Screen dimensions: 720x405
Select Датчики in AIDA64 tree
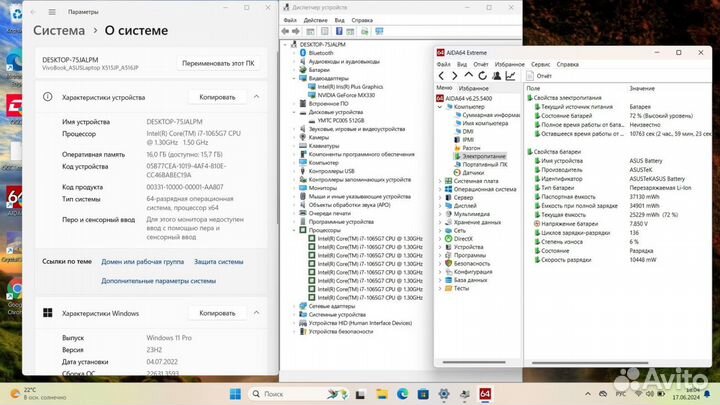click(473, 173)
